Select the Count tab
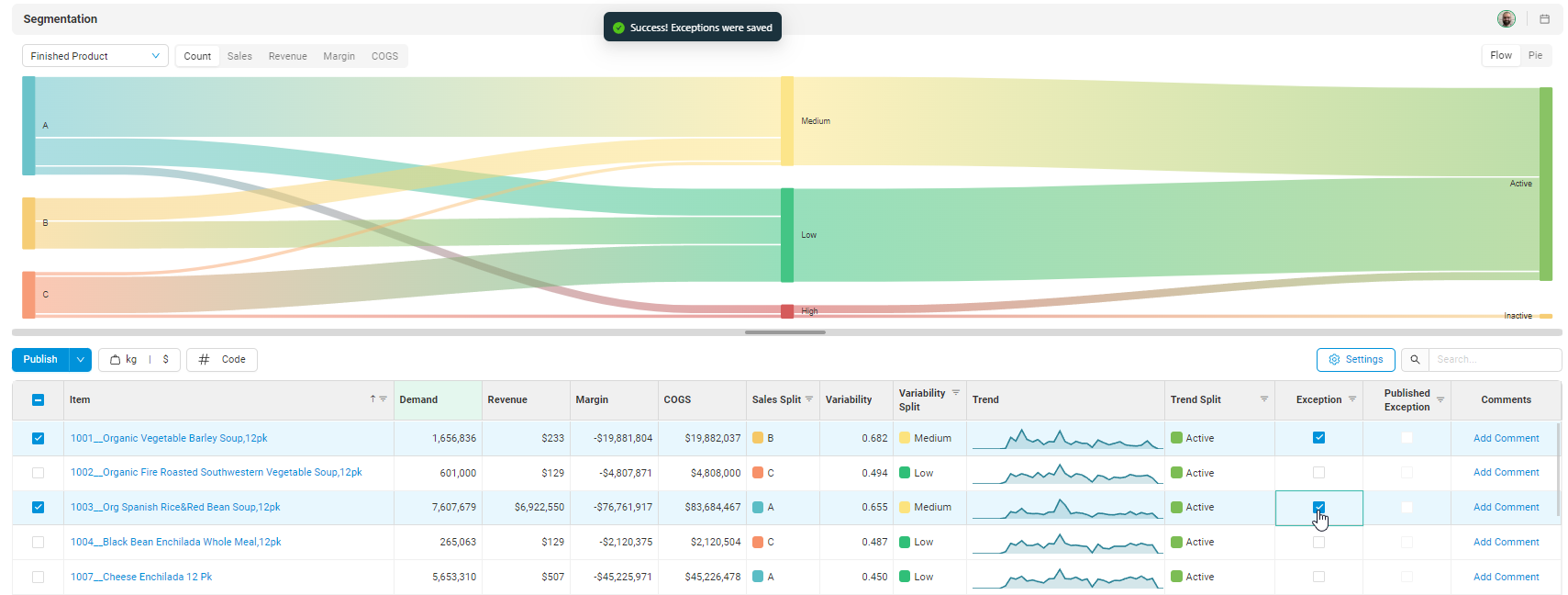 pyautogui.click(x=197, y=56)
